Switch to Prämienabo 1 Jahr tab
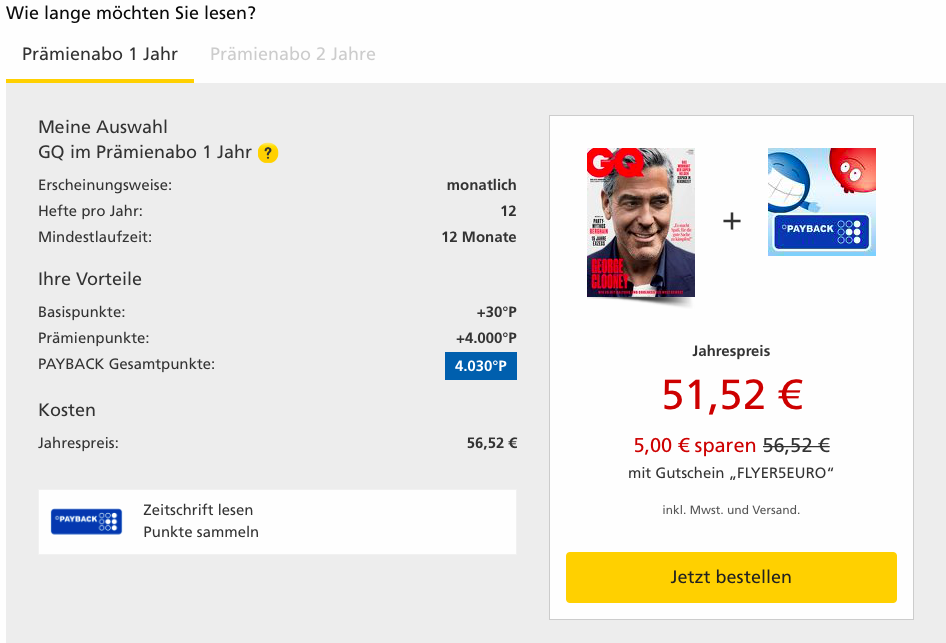 click(100, 54)
